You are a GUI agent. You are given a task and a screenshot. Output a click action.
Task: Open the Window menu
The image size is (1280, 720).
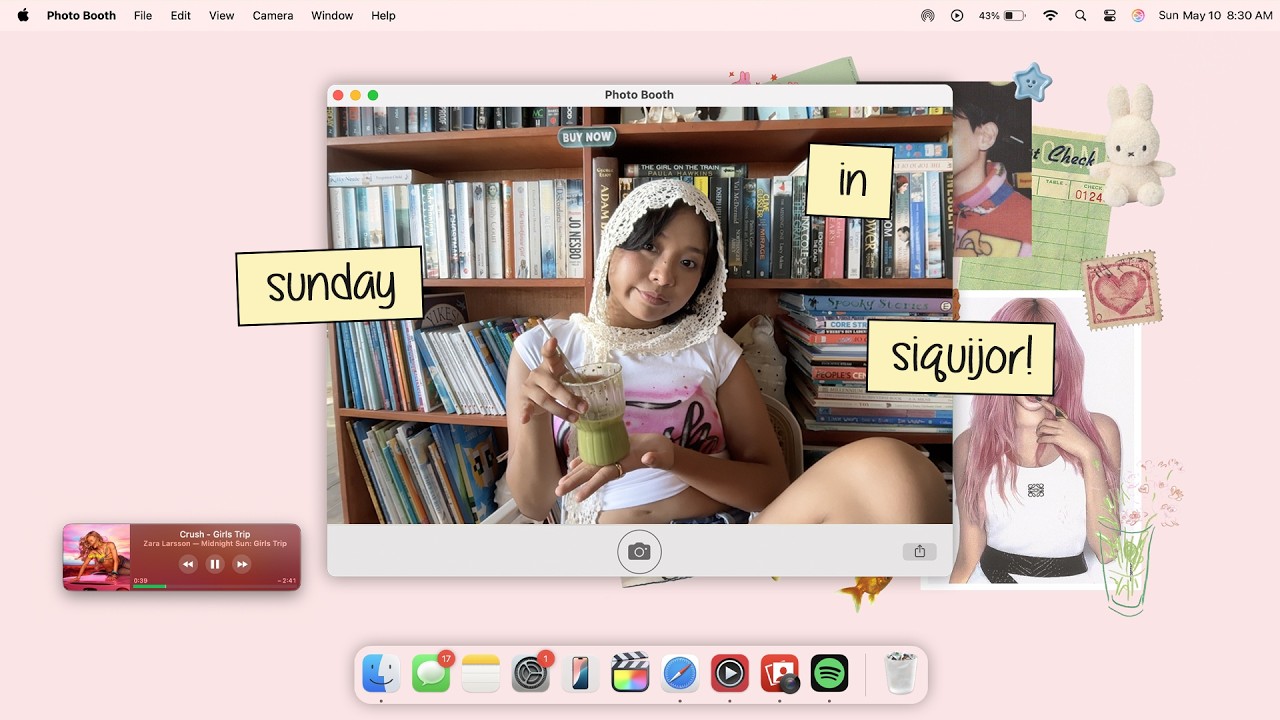[332, 15]
